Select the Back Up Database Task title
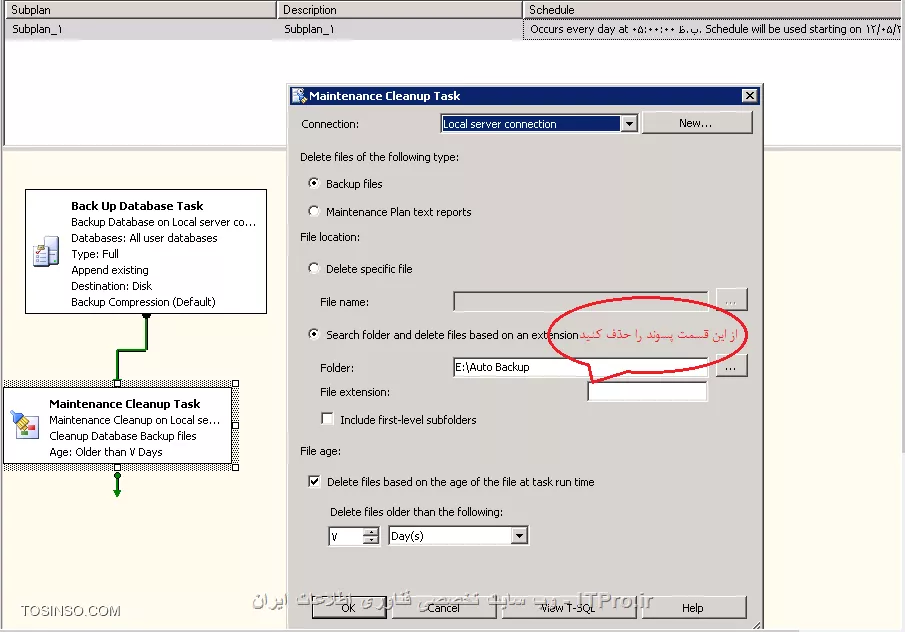 point(137,205)
